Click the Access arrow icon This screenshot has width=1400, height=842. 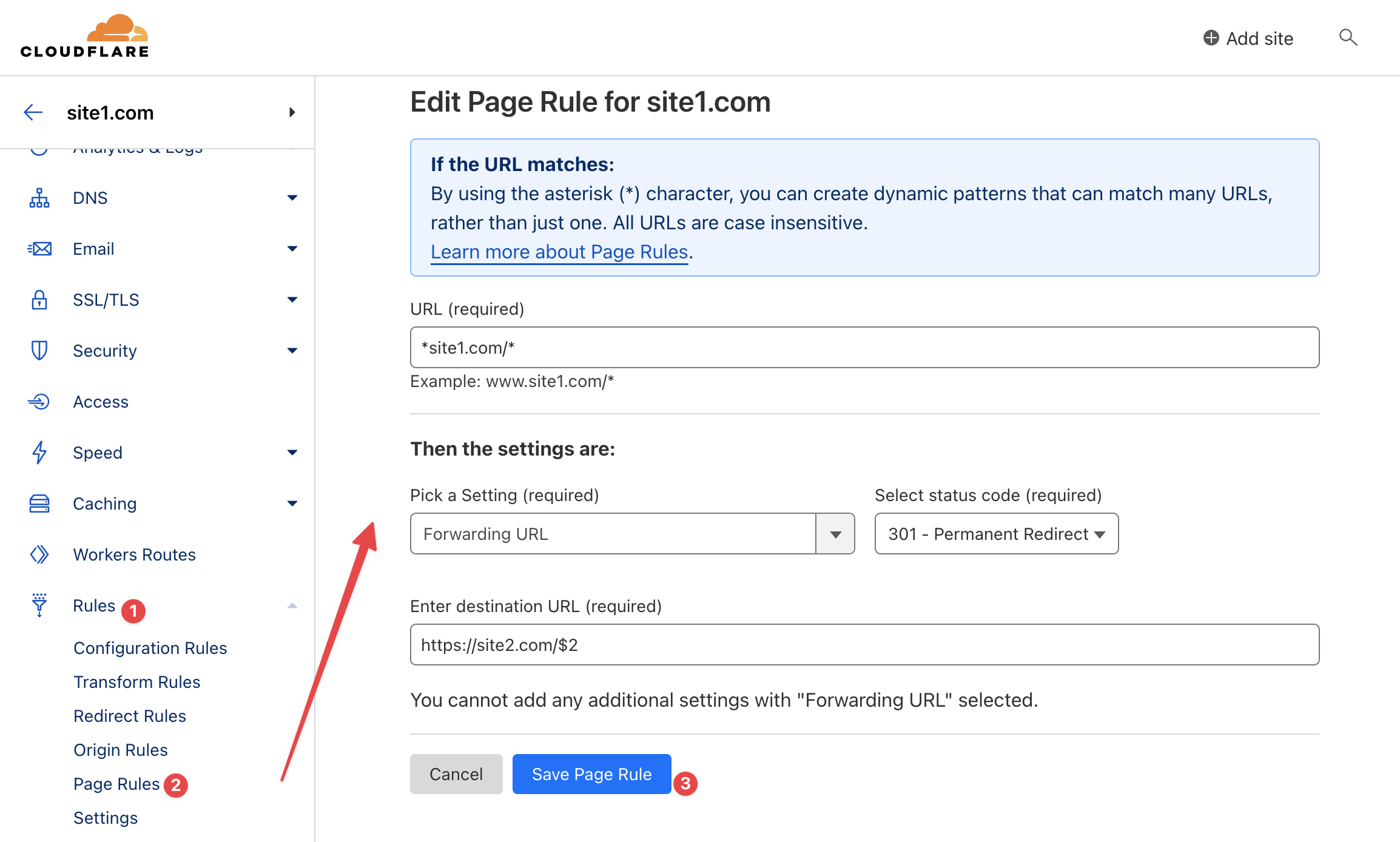coord(39,402)
